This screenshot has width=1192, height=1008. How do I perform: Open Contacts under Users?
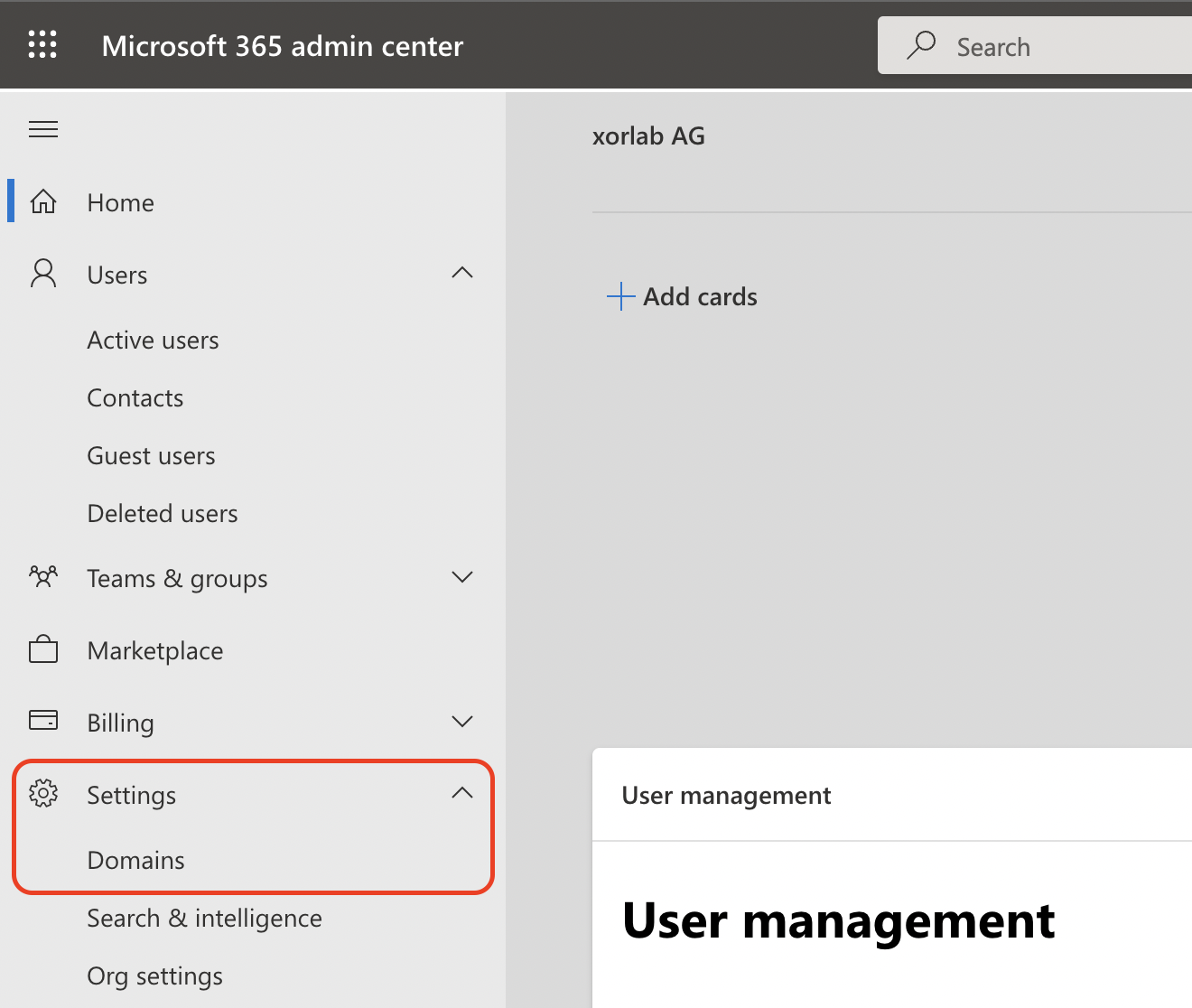[135, 398]
